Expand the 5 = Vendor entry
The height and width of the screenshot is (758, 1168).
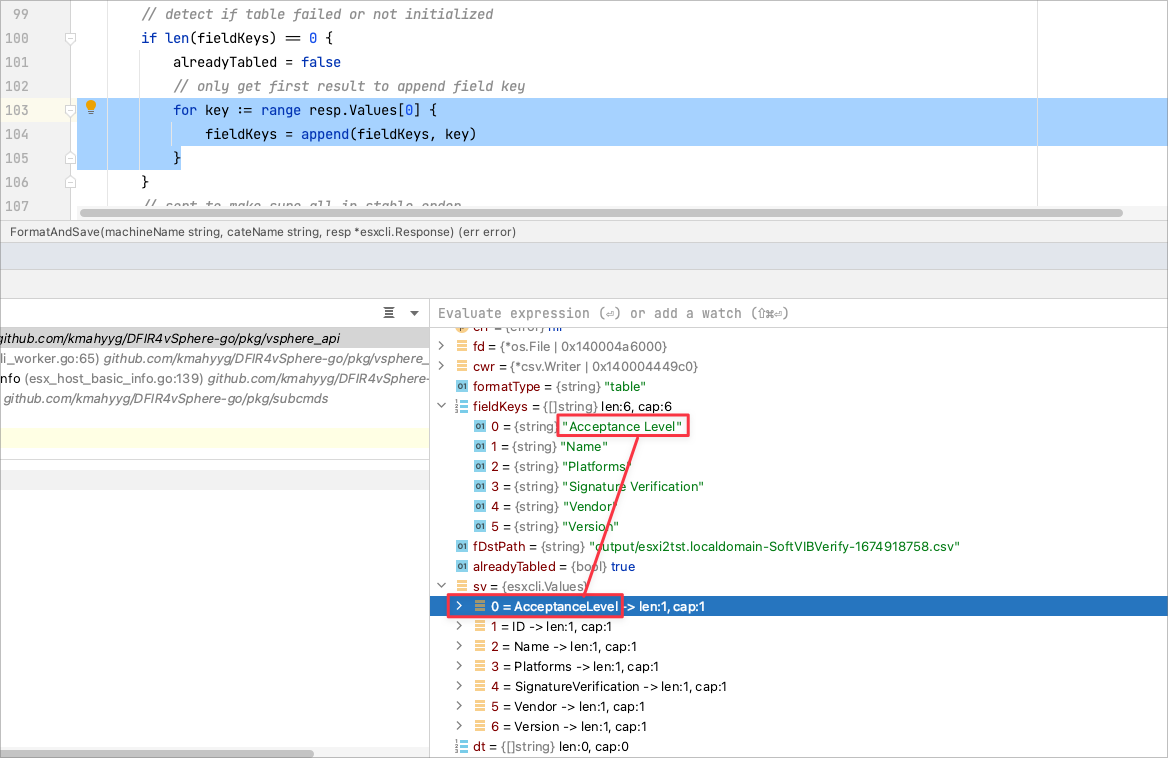tap(459, 707)
